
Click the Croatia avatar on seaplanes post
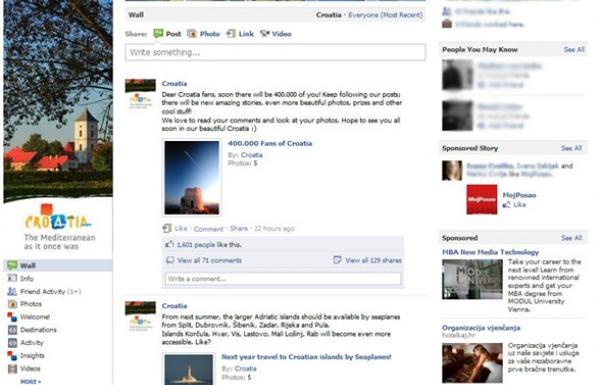coord(140,317)
